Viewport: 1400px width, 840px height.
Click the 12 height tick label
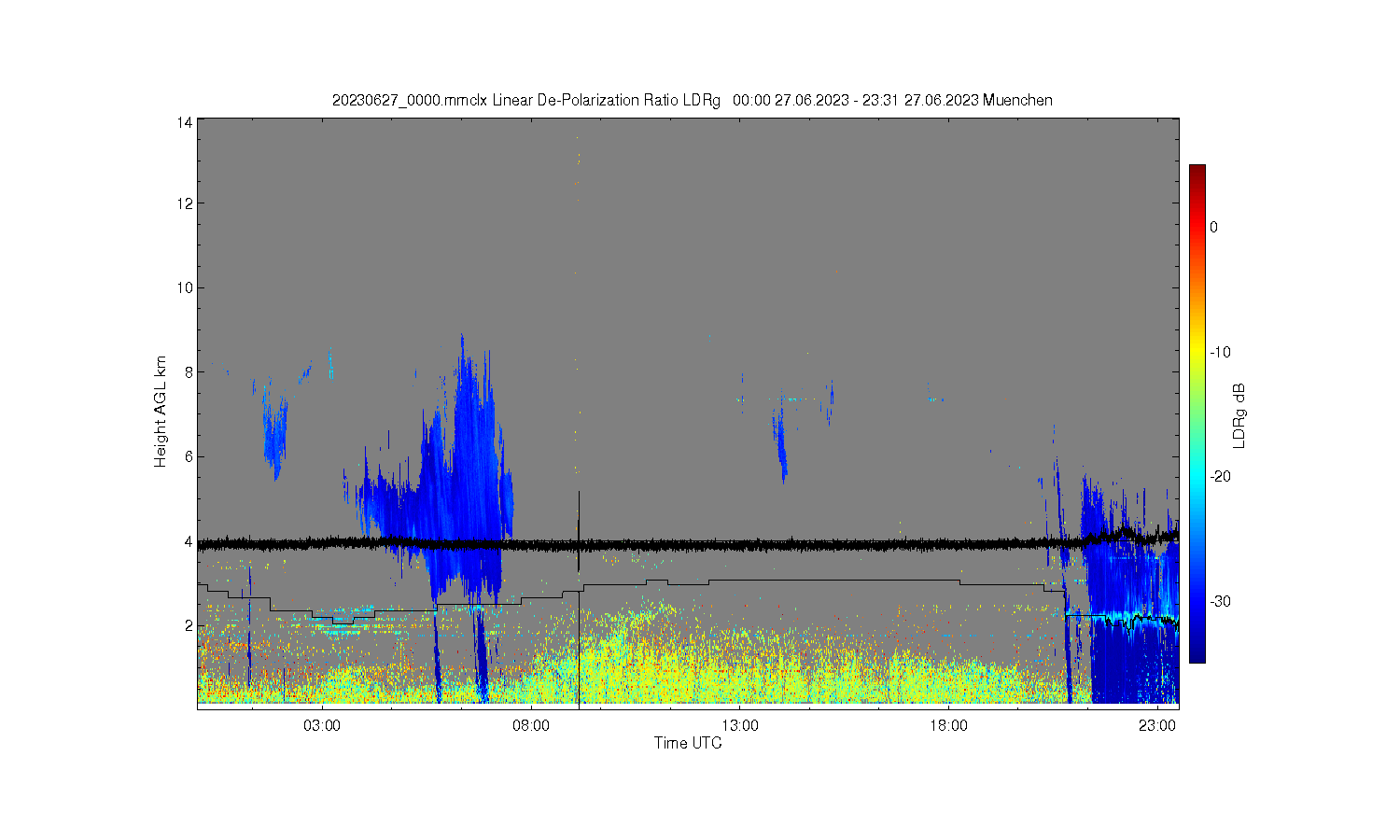pyautogui.click(x=185, y=203)
